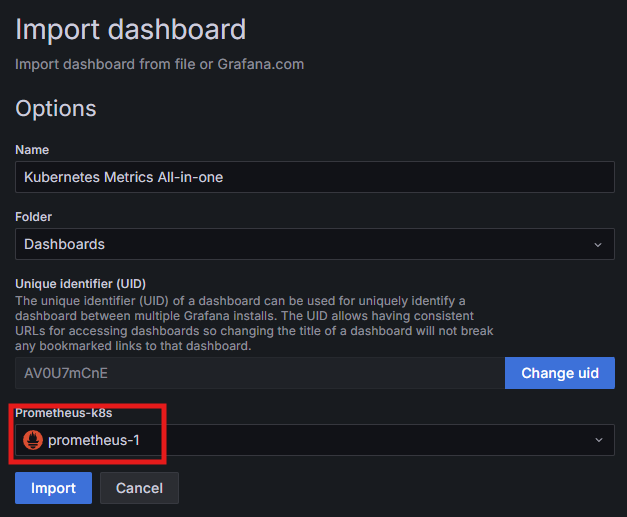Click the 'Unique identifier (UID)' label

[x=80, y=284]
